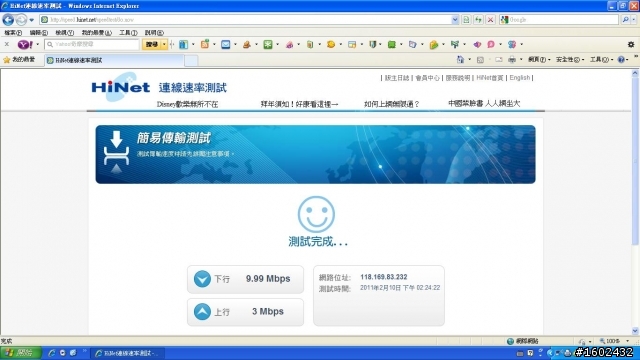Click the browser Forward arrow button
Screen dimensions: 640x360
(x=22, y=20)
